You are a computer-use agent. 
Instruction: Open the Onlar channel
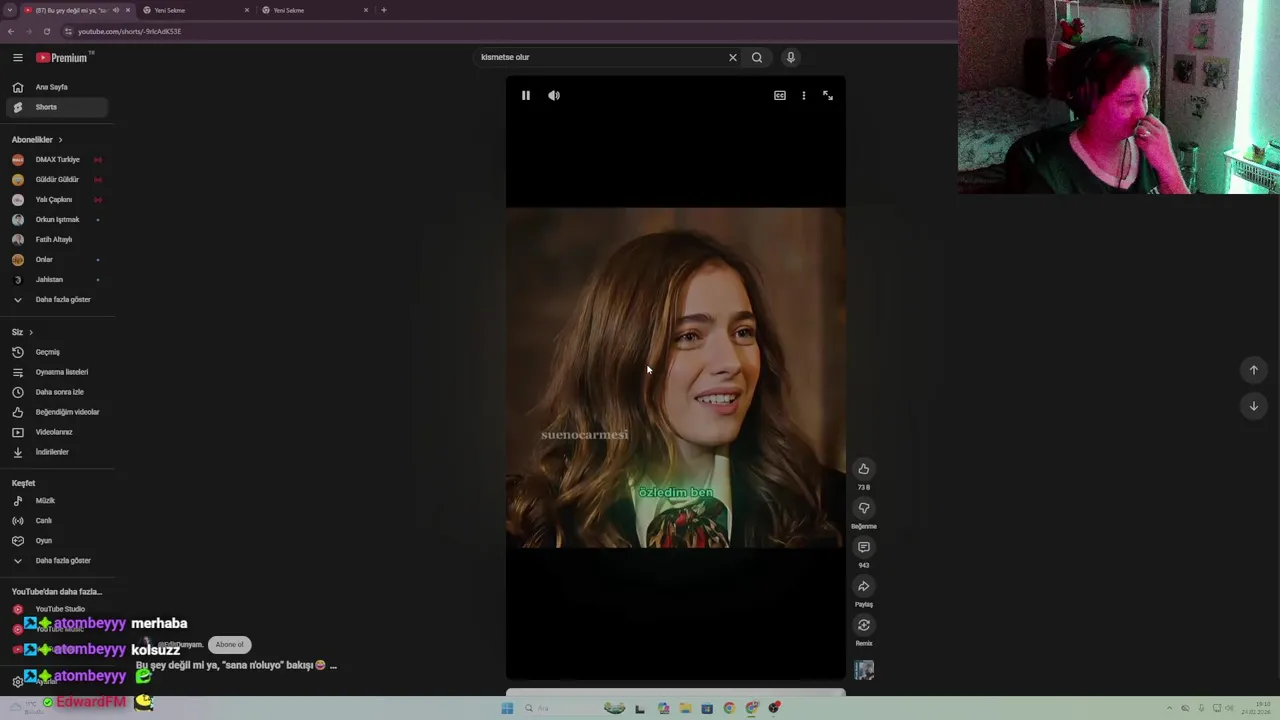(x=57, y=260)
